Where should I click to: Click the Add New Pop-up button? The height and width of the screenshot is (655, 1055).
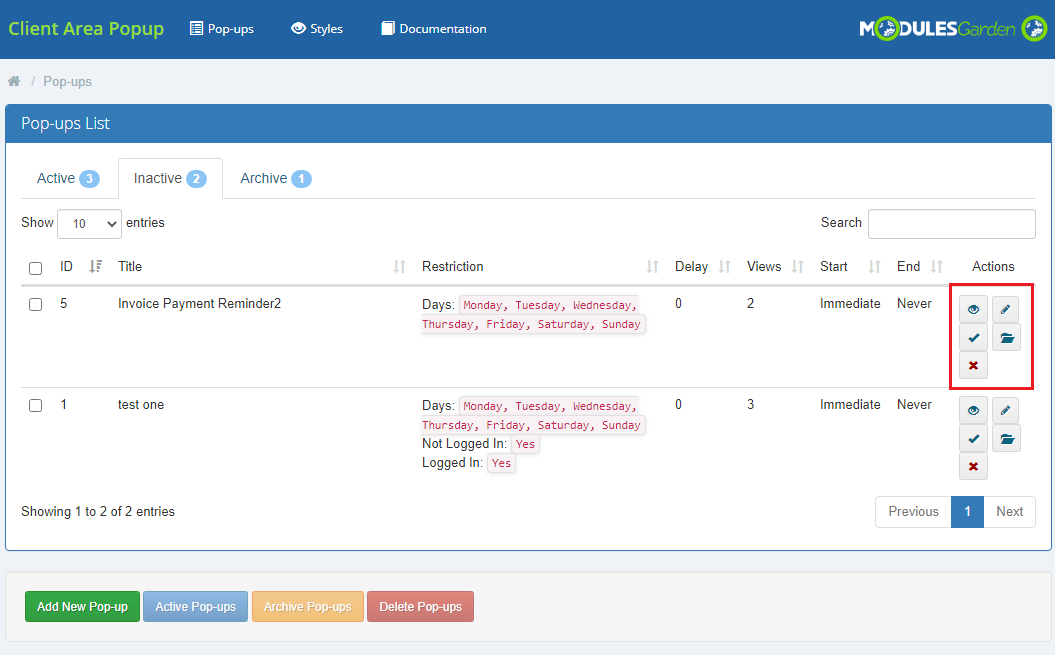[x=82, y=607]
